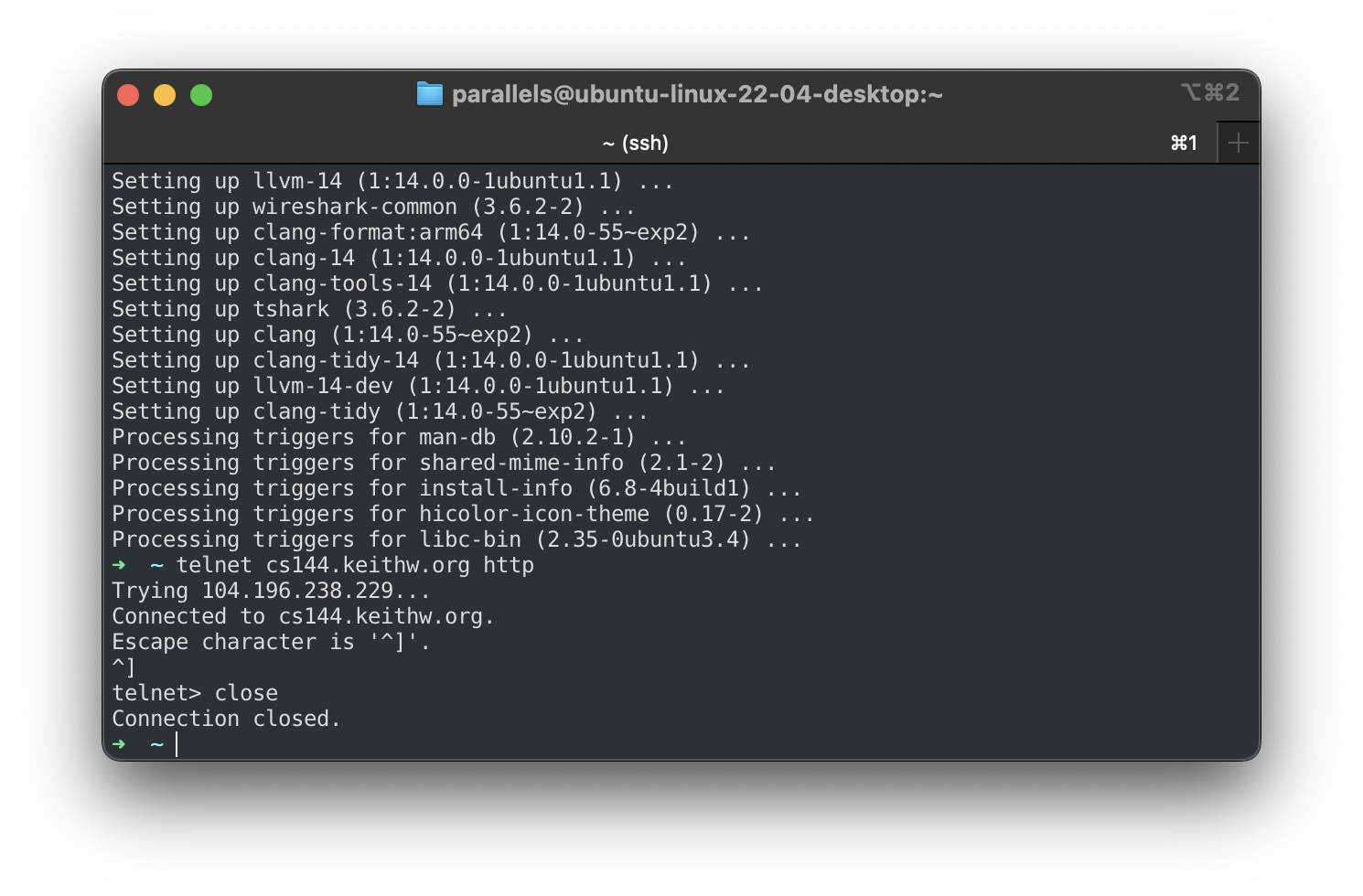Click the green prompt arrow on the last line
The width and height of the screenshot is (1363, 896).
point(119,743)
